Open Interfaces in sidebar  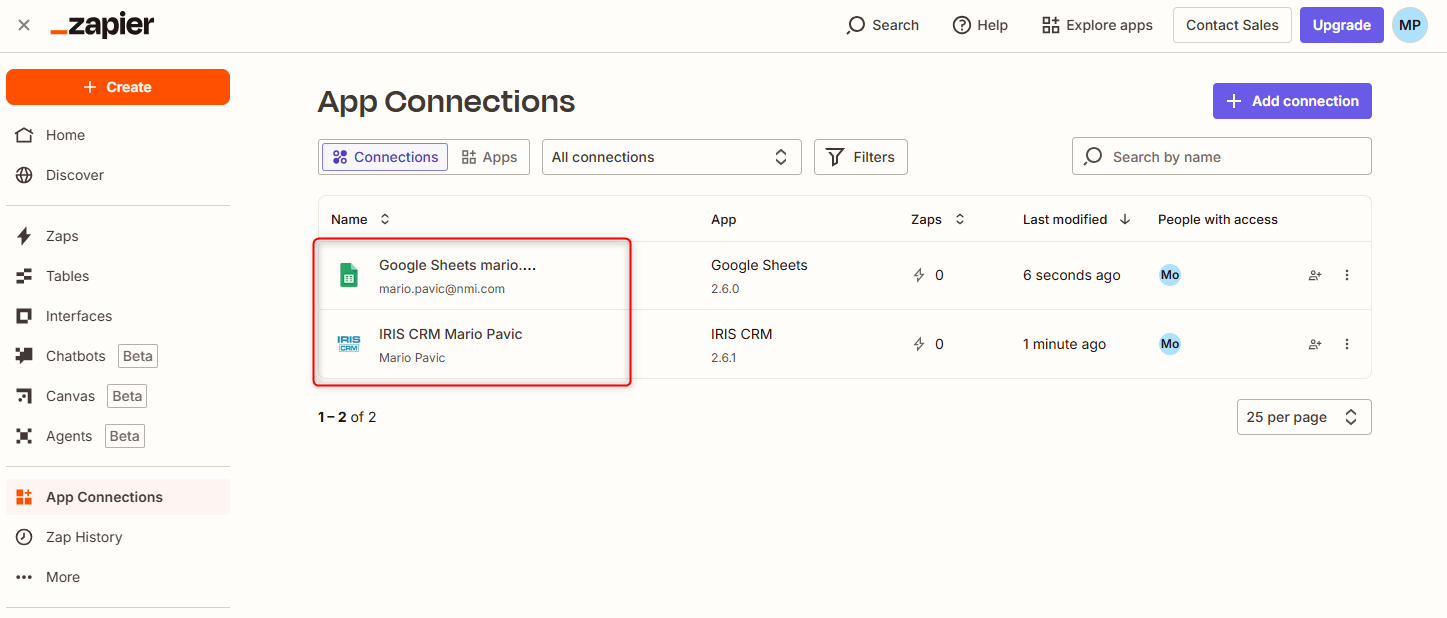118,316
